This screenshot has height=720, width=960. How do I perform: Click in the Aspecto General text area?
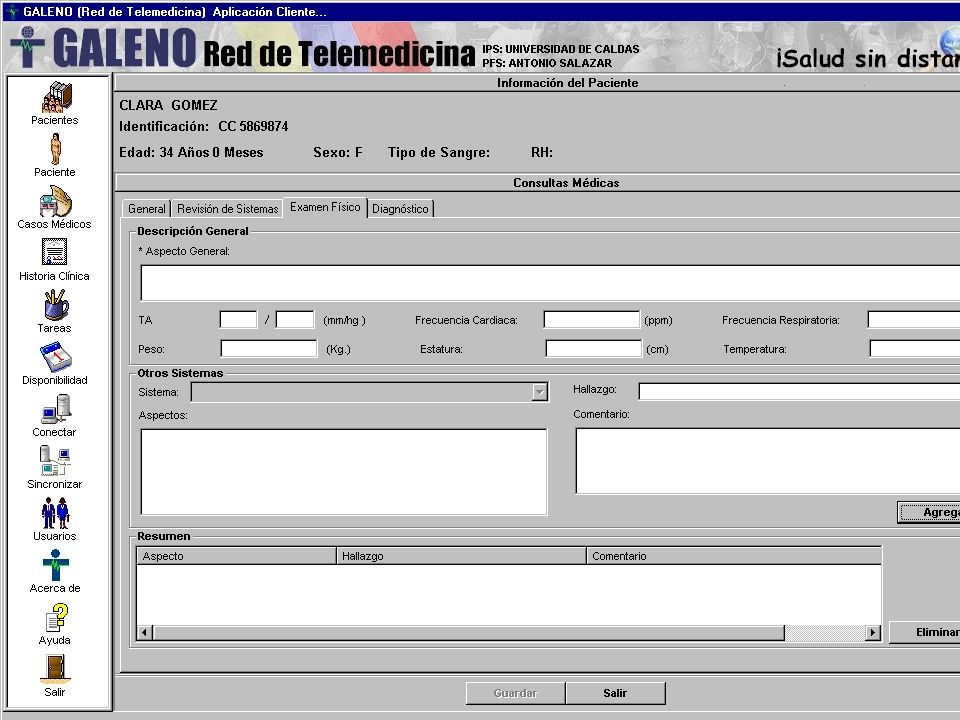click(550, 283)
